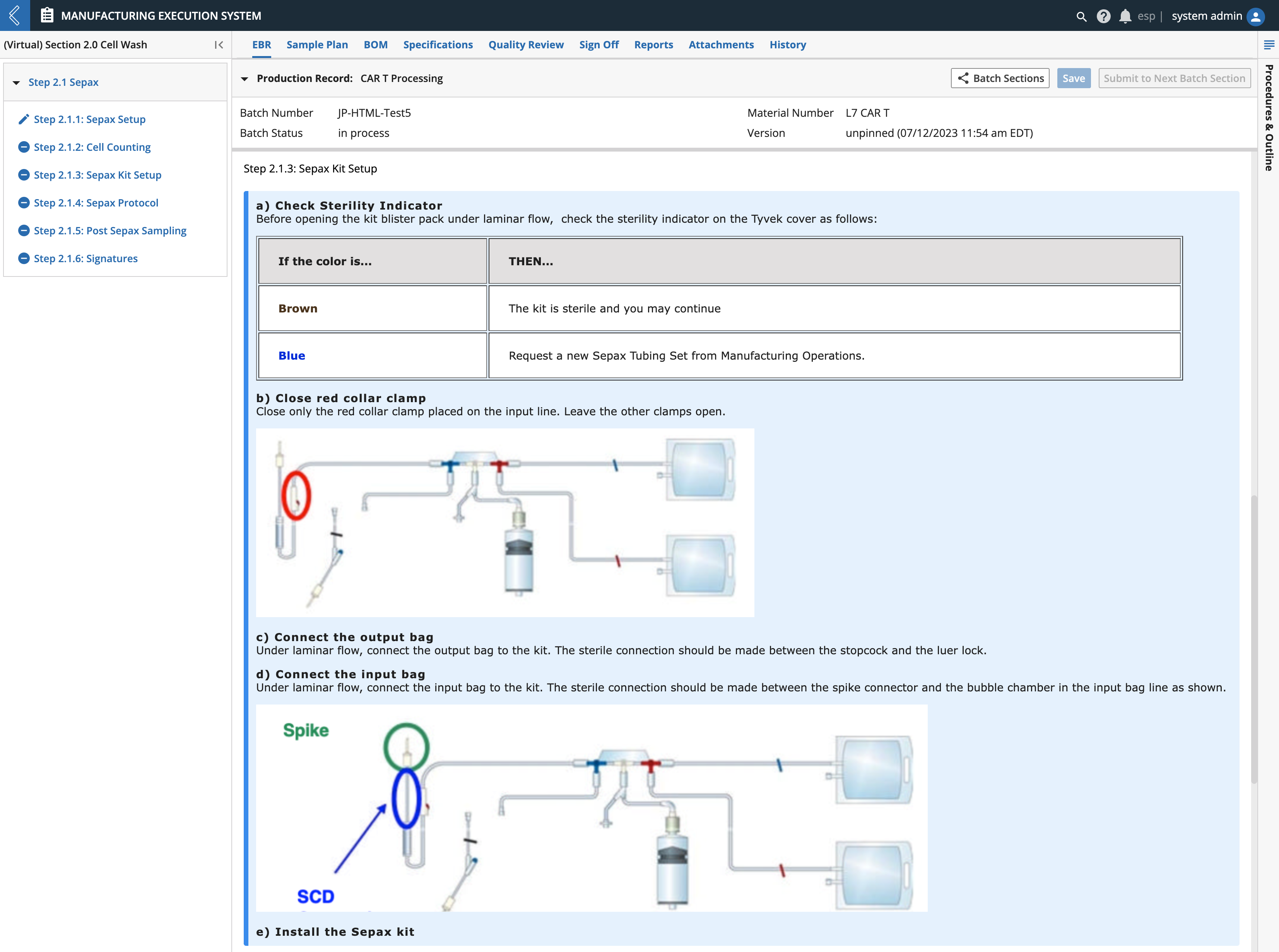Click status icon beside Signatures step
Image resolution: width=1279 pixels, height=952 pixels.
point(24,258)
